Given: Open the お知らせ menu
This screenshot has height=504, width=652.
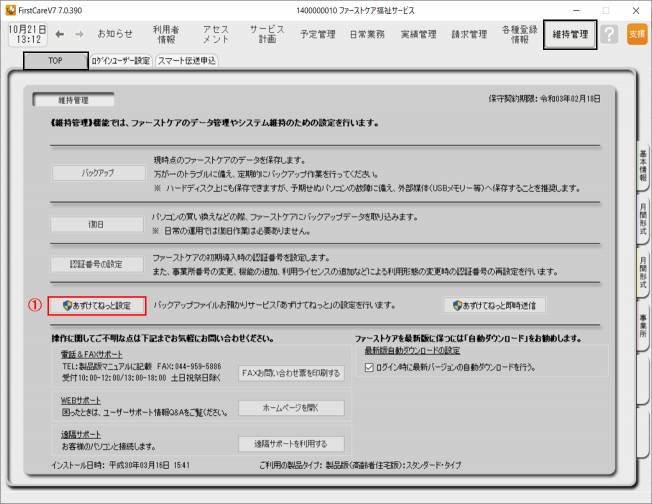Looking at the screenshot, I should [x=115, y=34].
